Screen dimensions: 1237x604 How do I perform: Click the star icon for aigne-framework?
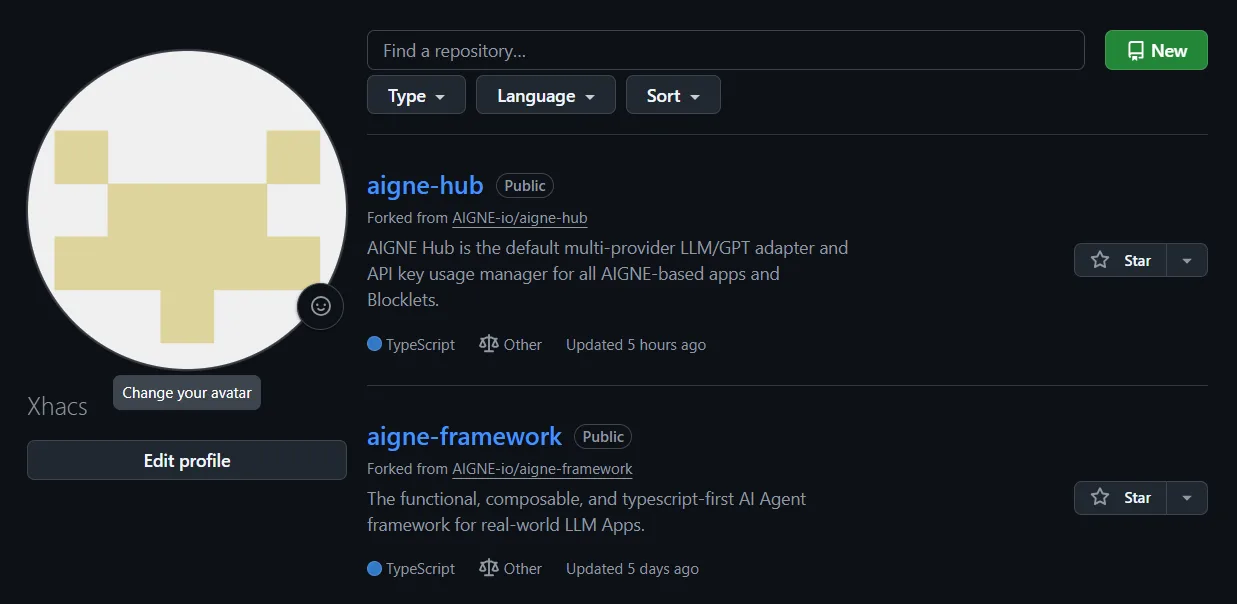coord(1100,497)
